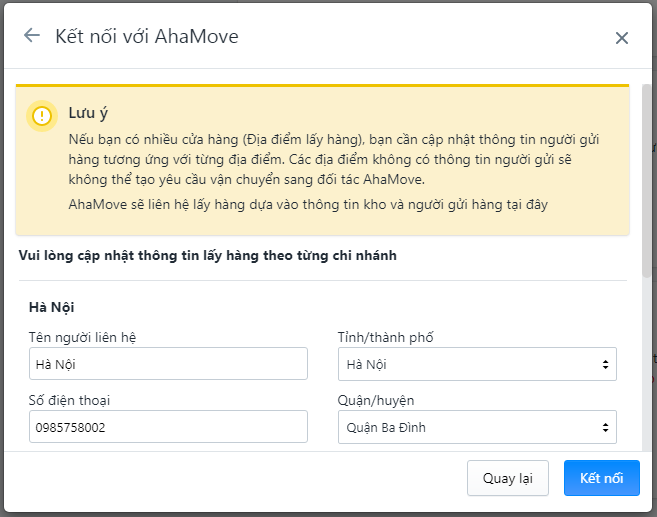
Task: Open the Tỉnh/thành phố dropdown
Action: point(477,364)
